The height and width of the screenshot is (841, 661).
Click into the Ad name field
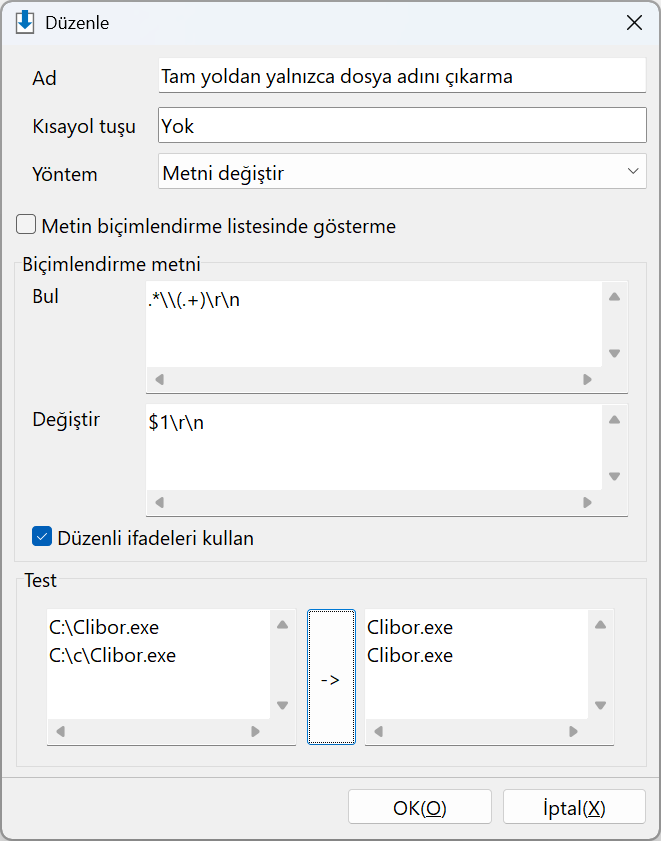[x=402, y=76]
